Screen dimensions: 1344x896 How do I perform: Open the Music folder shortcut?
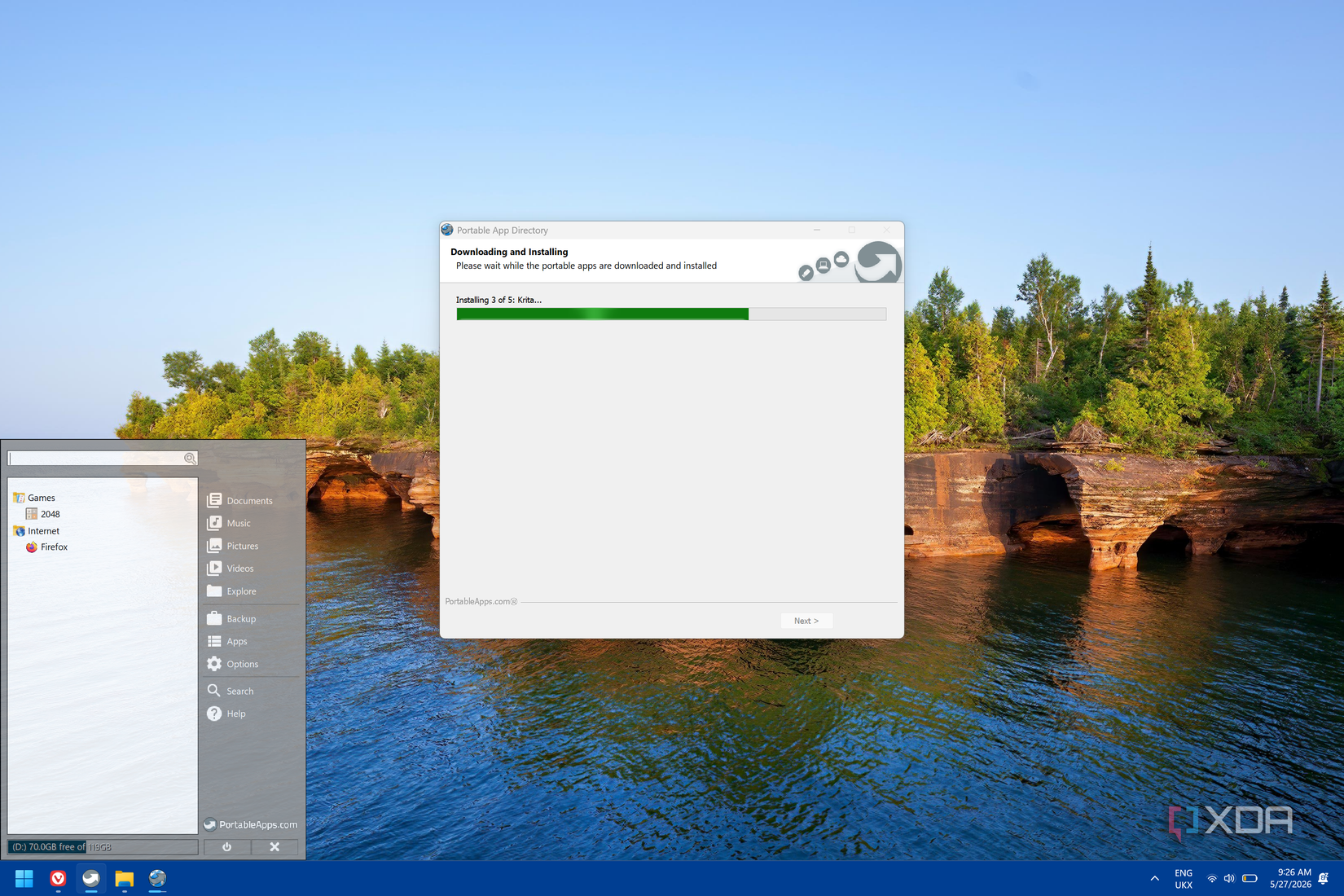click(229, 523)
